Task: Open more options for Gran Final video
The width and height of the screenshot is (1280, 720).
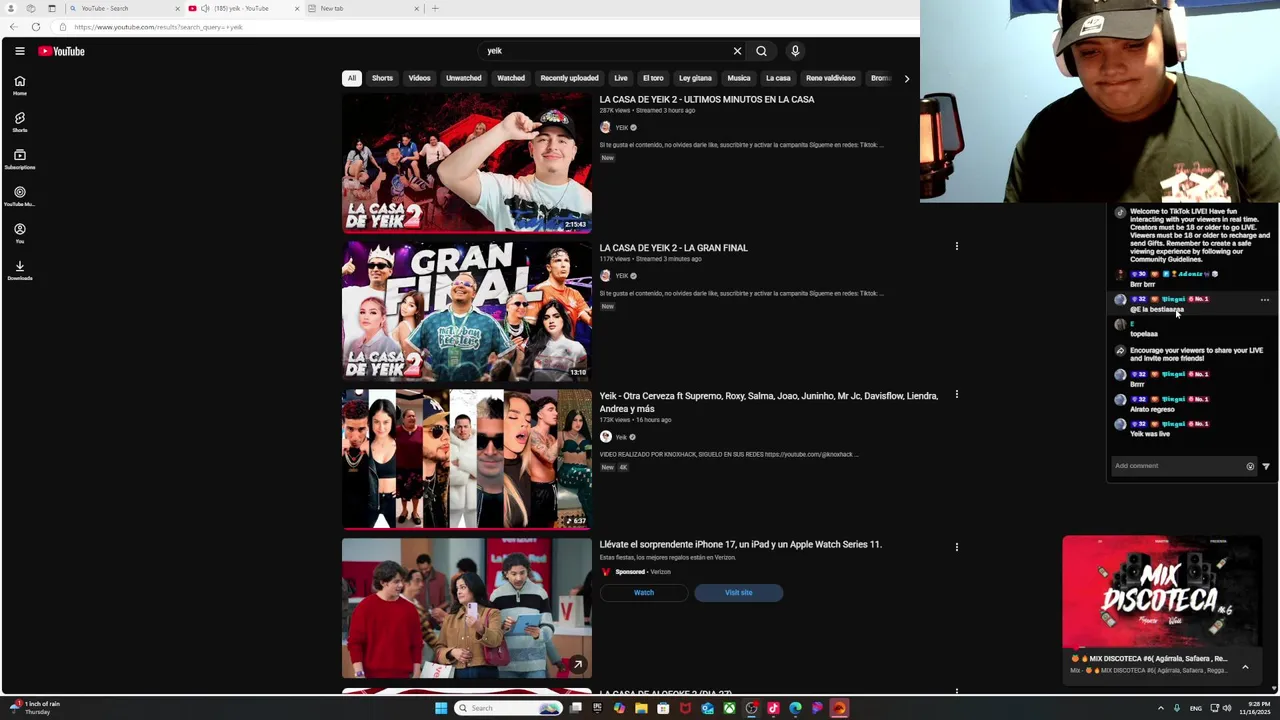Action: pos(956,246)
